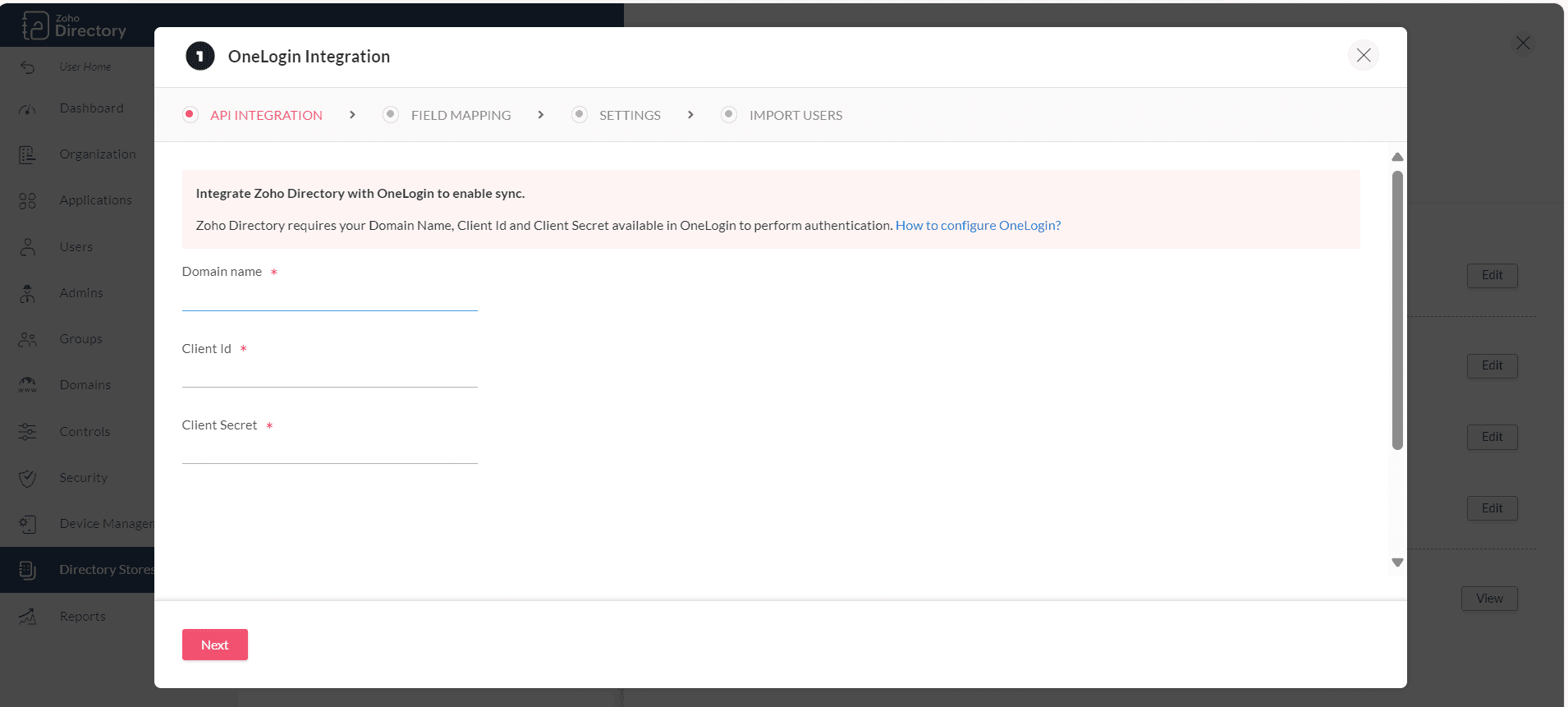Viewport: 1568px width, 707px height.
Task: Open Groups in the sidebar
Action: coord(80,339)
